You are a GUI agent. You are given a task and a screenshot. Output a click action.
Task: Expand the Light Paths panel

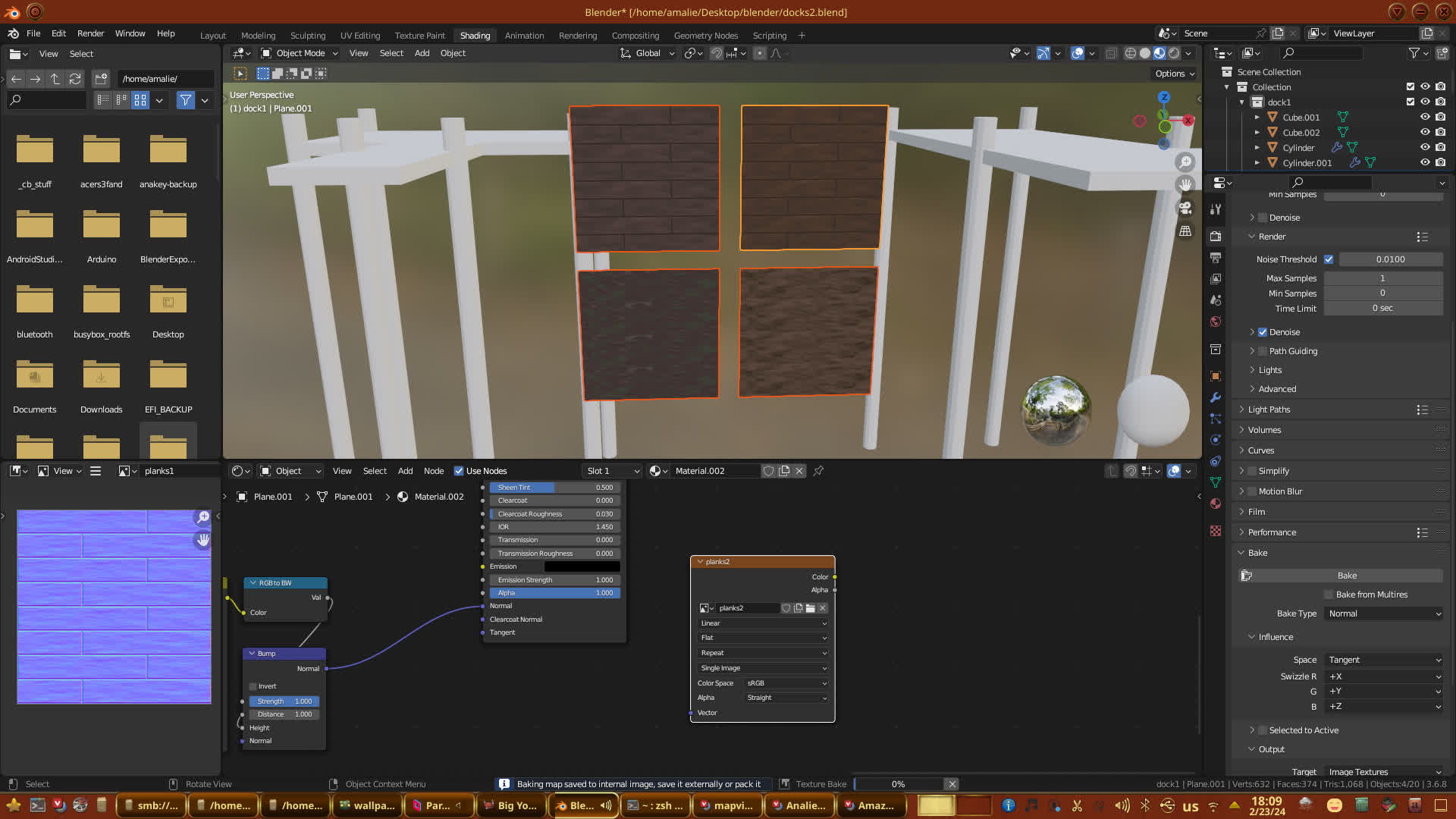click(x=1269, y=409)
